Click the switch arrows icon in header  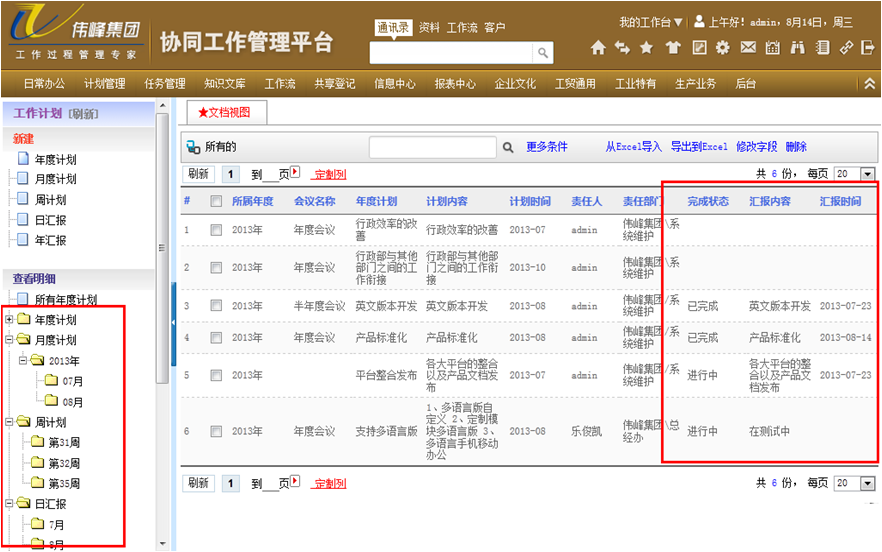click(x=622, y=48)
